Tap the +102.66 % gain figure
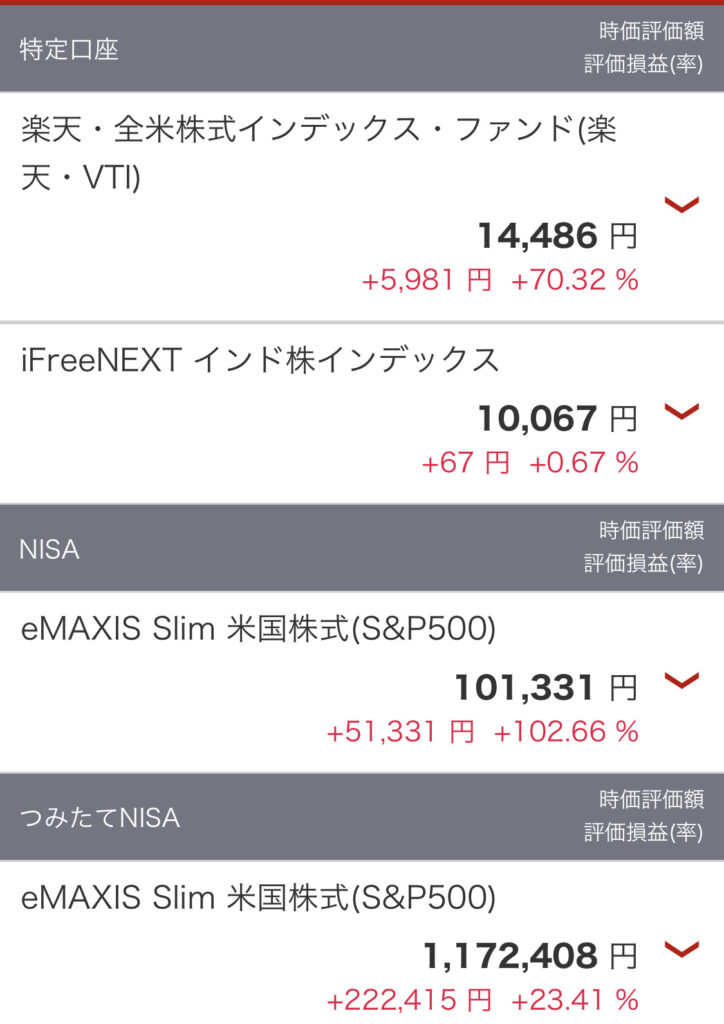The width and height of the screenshot is (724, 1024). tap(566, 732)
